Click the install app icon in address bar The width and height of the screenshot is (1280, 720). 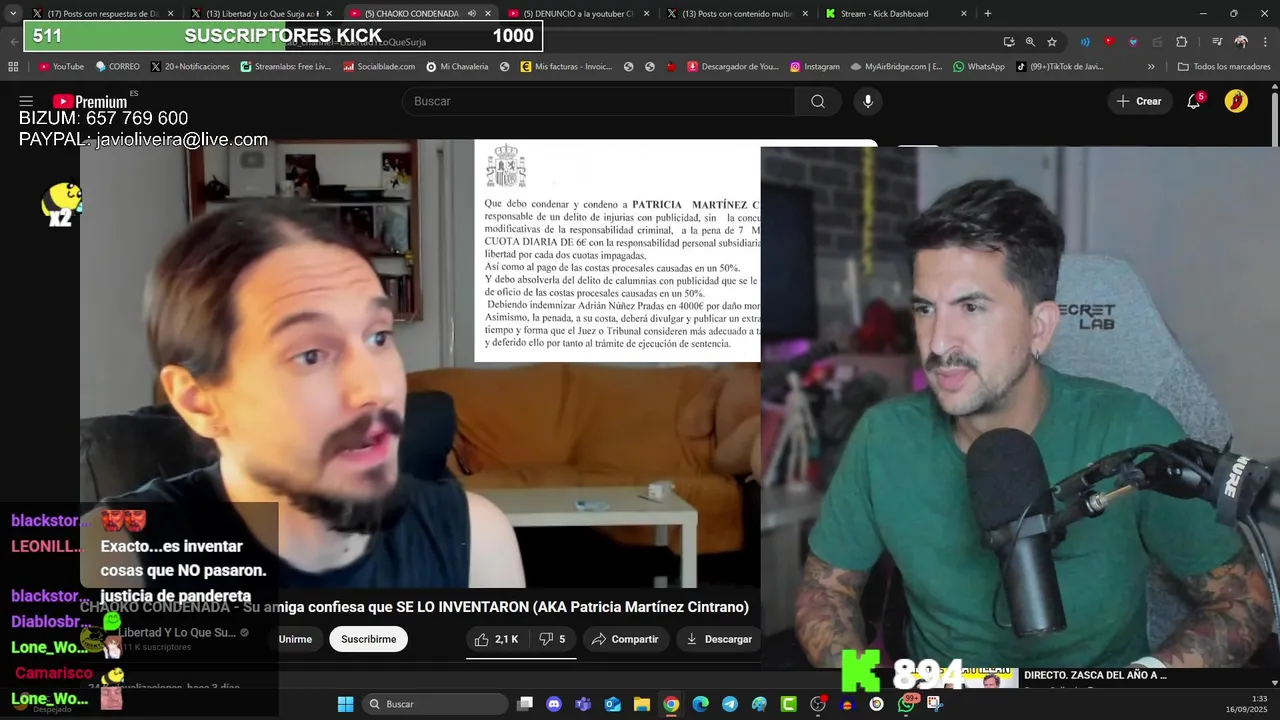click(x=1009, y=42)
